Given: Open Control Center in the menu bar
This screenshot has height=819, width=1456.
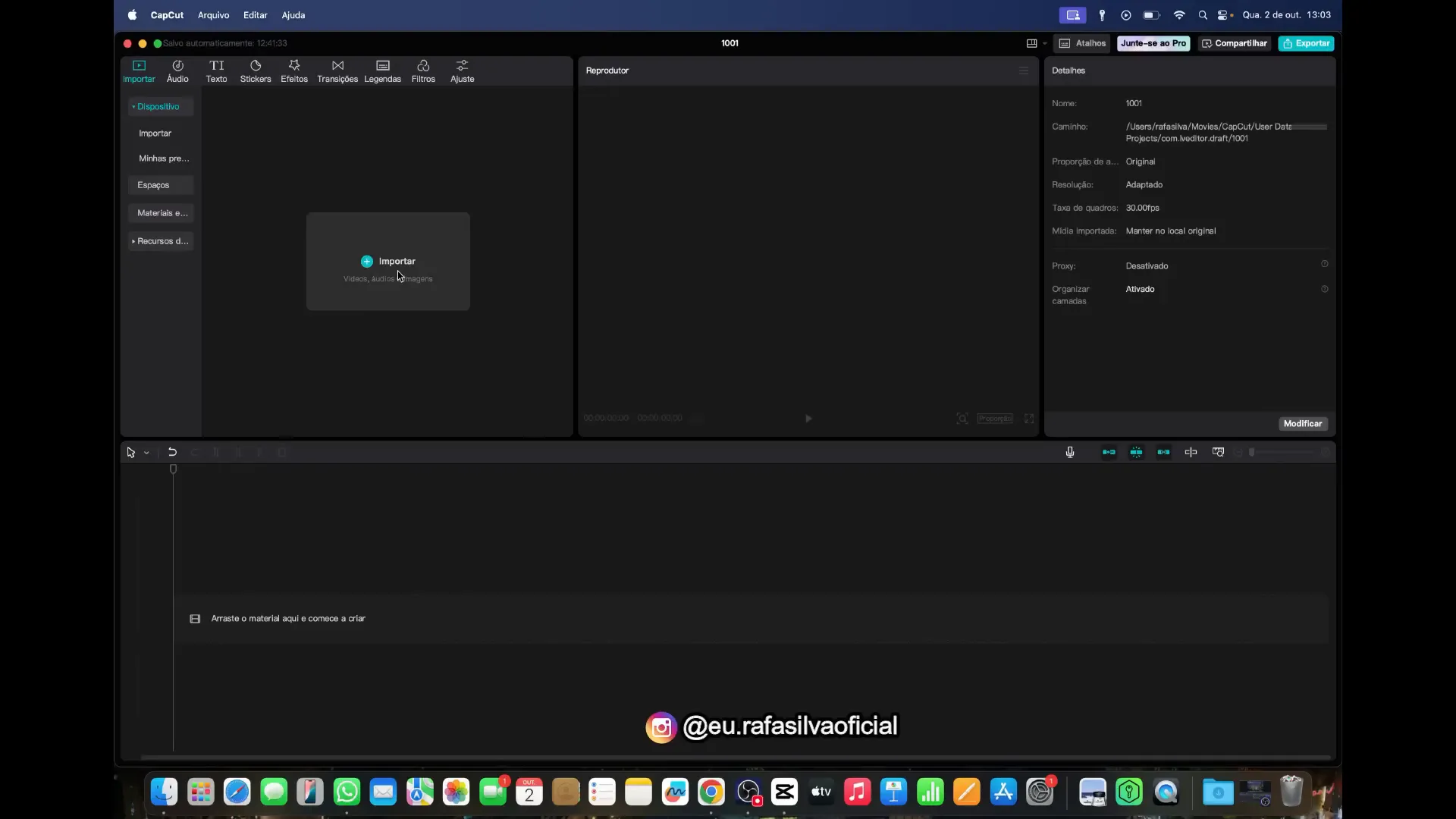Looking at the screenshot, I should (1224, 15).
